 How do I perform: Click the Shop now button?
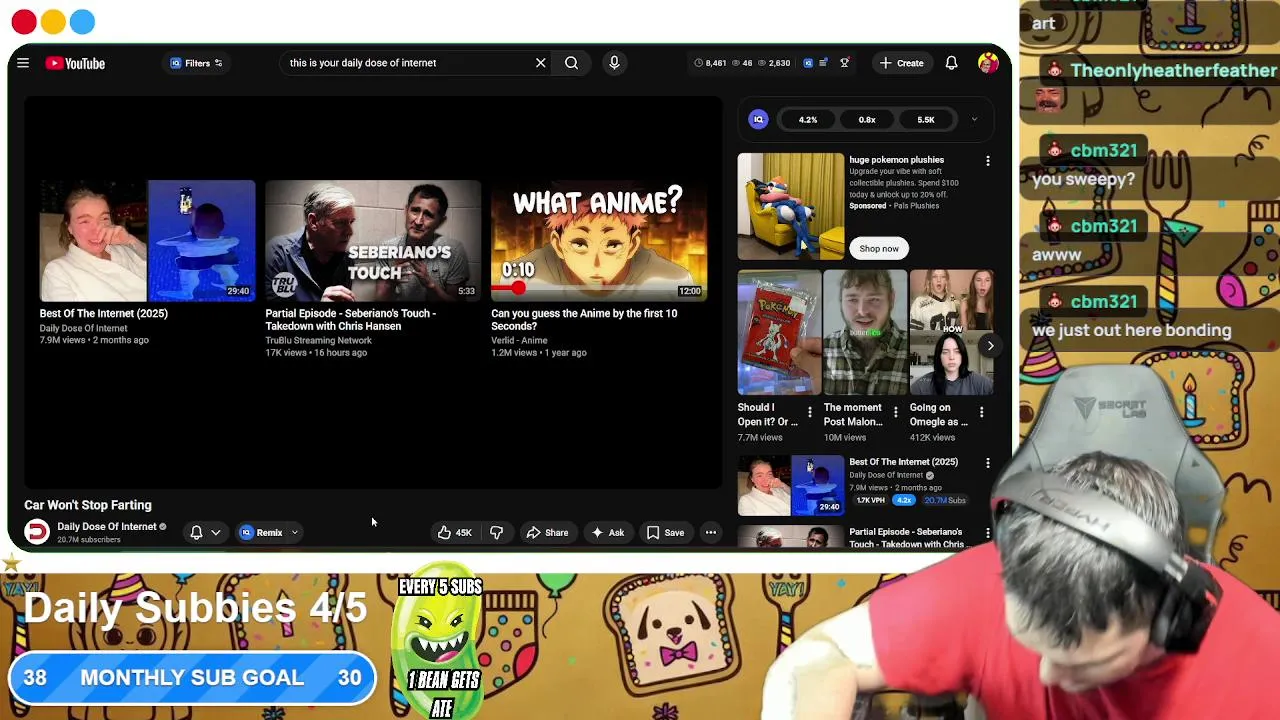tap(879, 248)
